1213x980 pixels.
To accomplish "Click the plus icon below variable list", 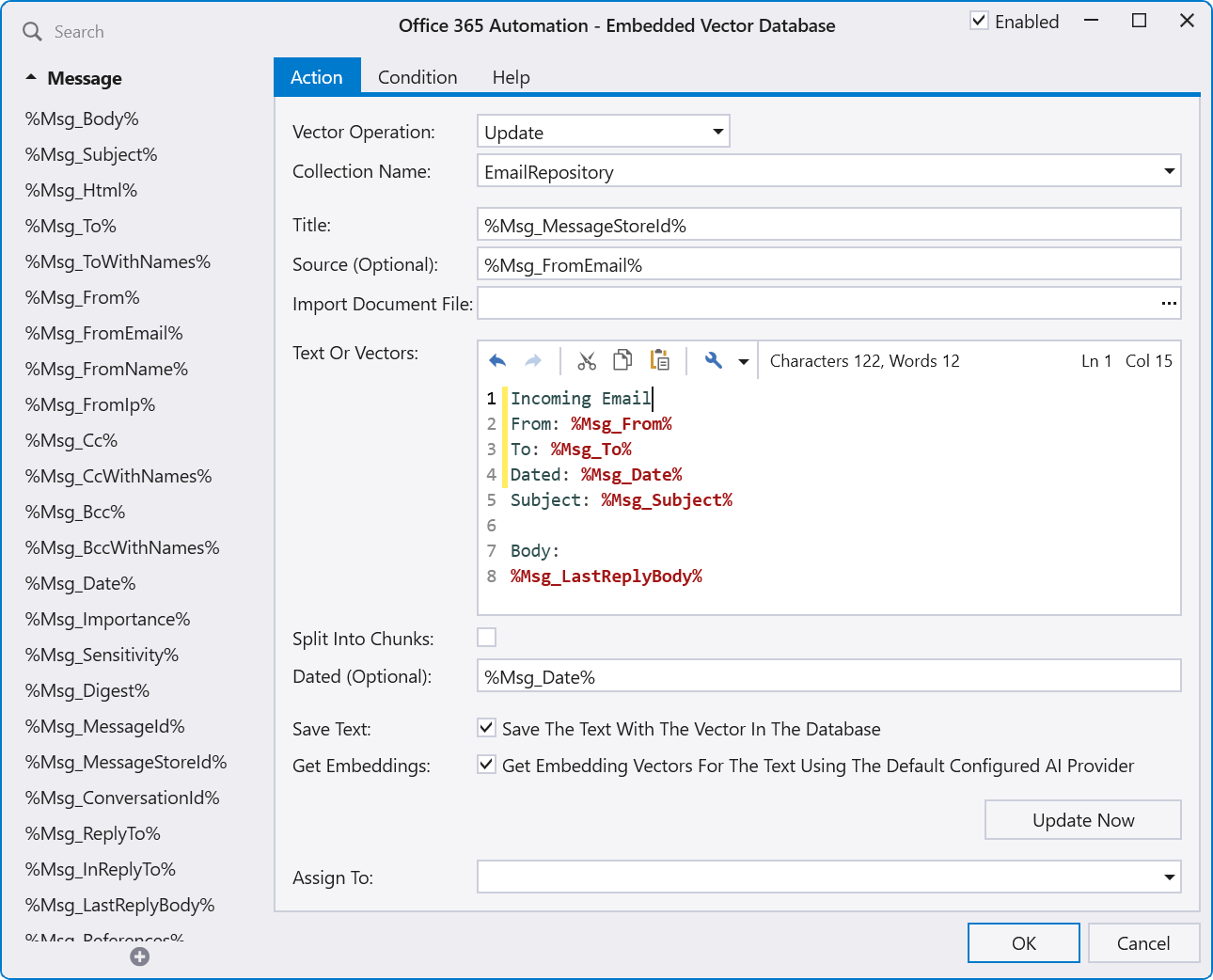I will click(140, 956).
